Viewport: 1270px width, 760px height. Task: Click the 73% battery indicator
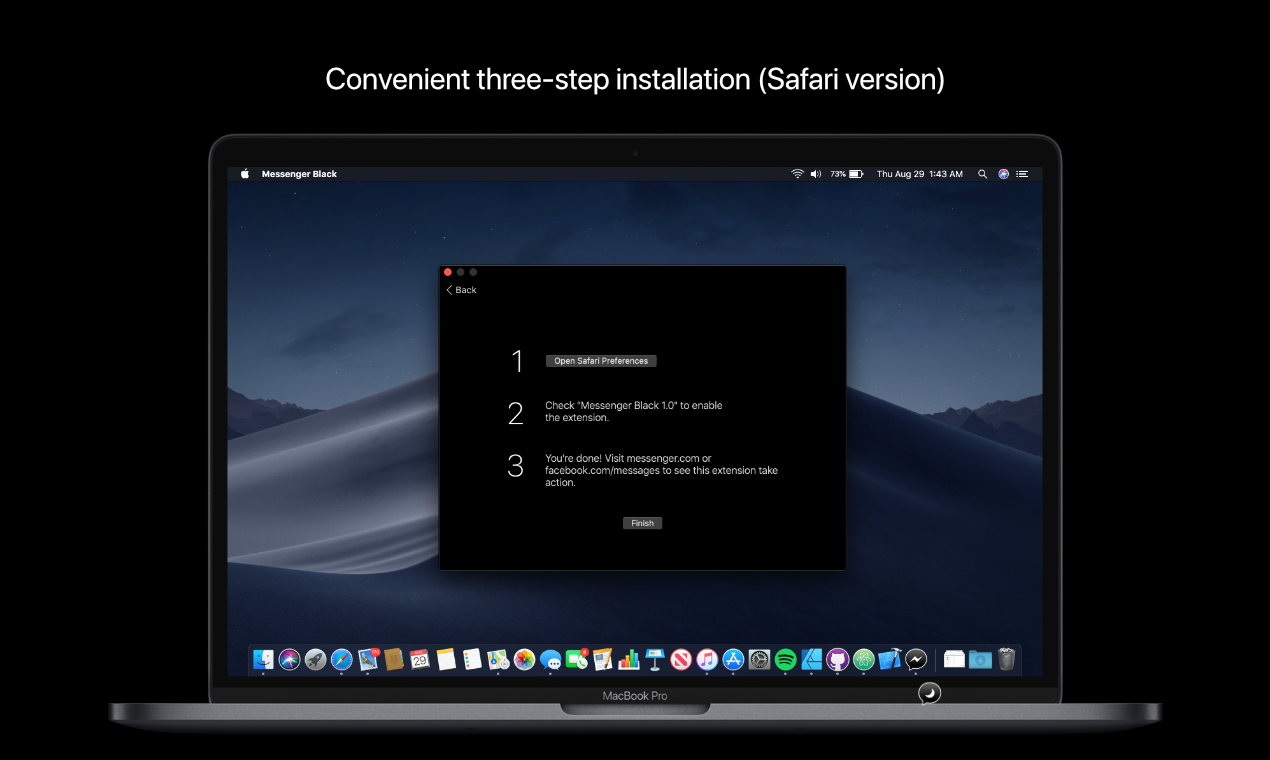pyautogui.click(x=846, y=174)
